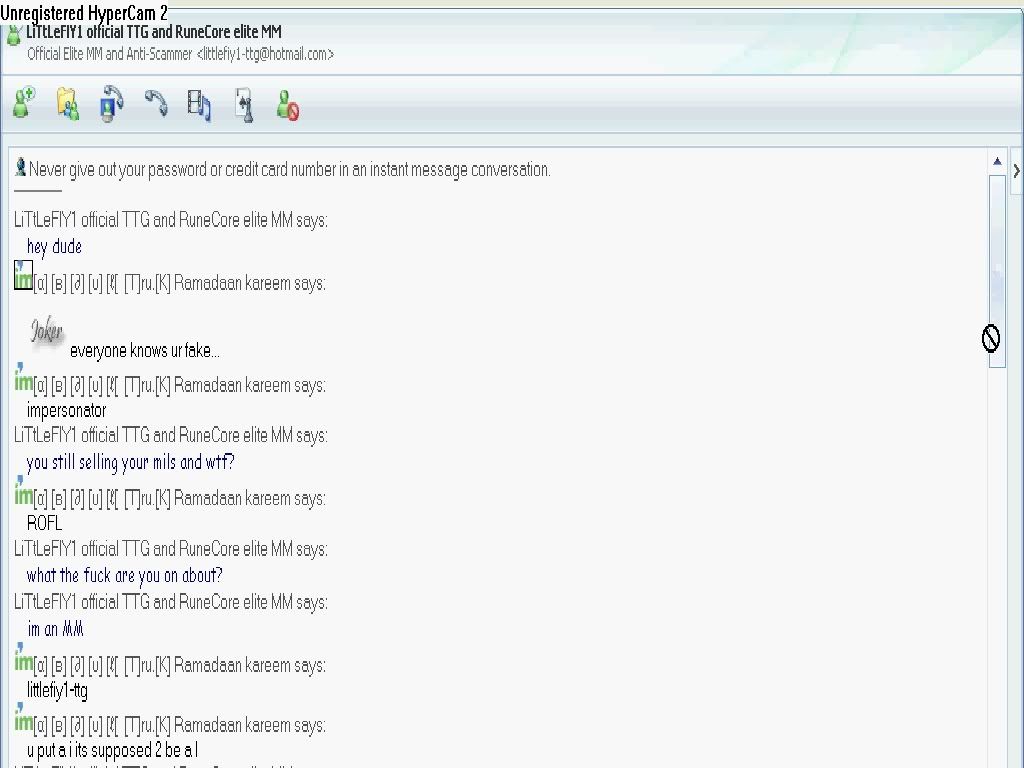
Task: Click the scroll up arrow of conversation
Action: click(997, 162)
